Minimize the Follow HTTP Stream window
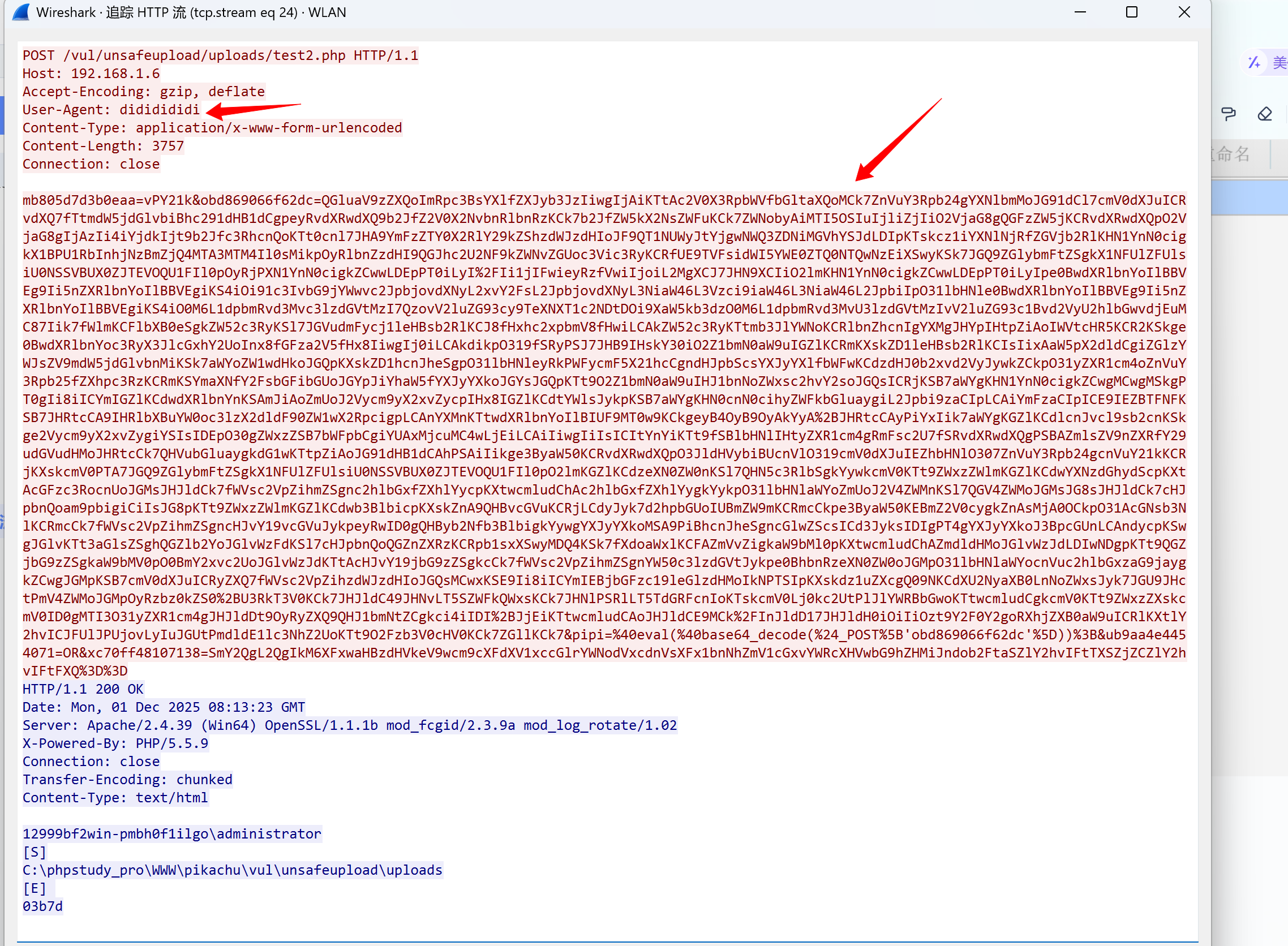Screen dimensions: 1288x946 tap(1080, 12)
